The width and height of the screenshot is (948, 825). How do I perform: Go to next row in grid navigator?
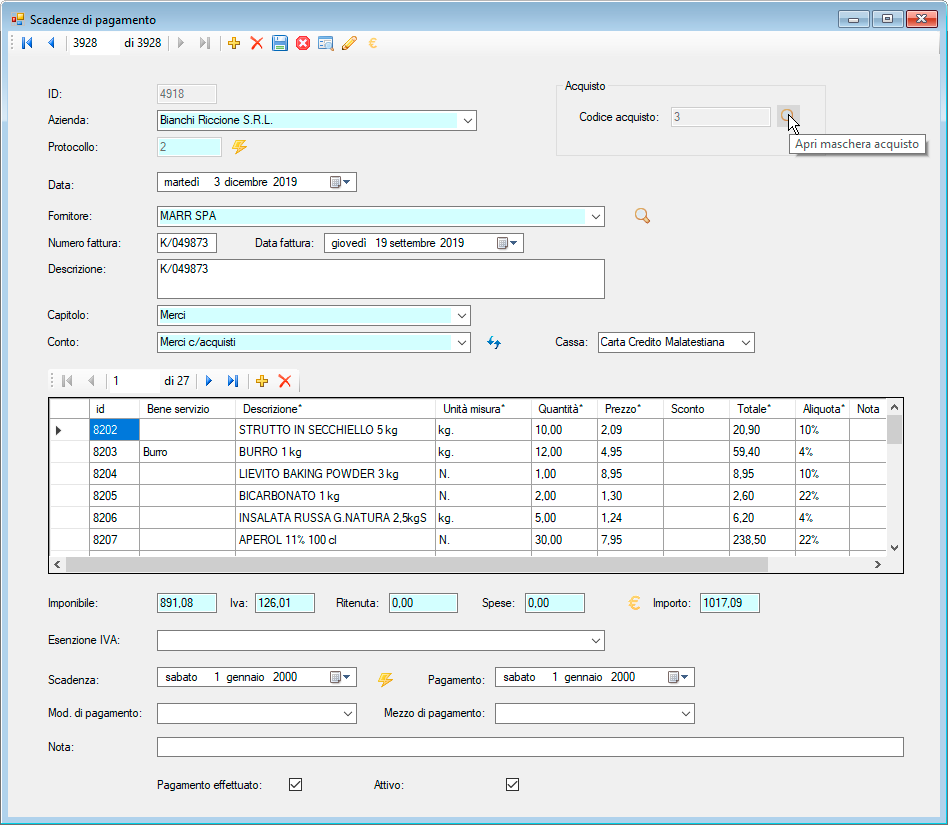[x=209, y=381]
